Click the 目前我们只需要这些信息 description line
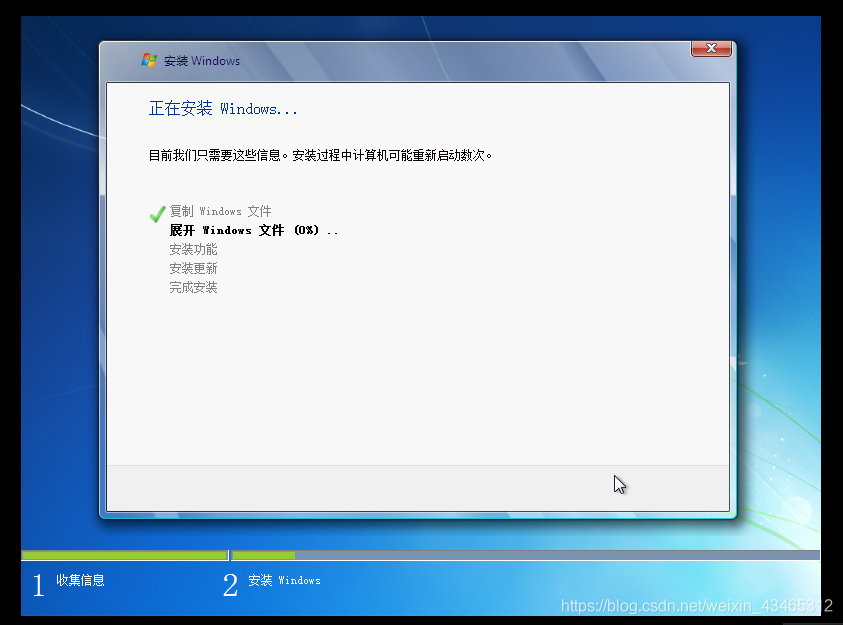 (320, 155)
